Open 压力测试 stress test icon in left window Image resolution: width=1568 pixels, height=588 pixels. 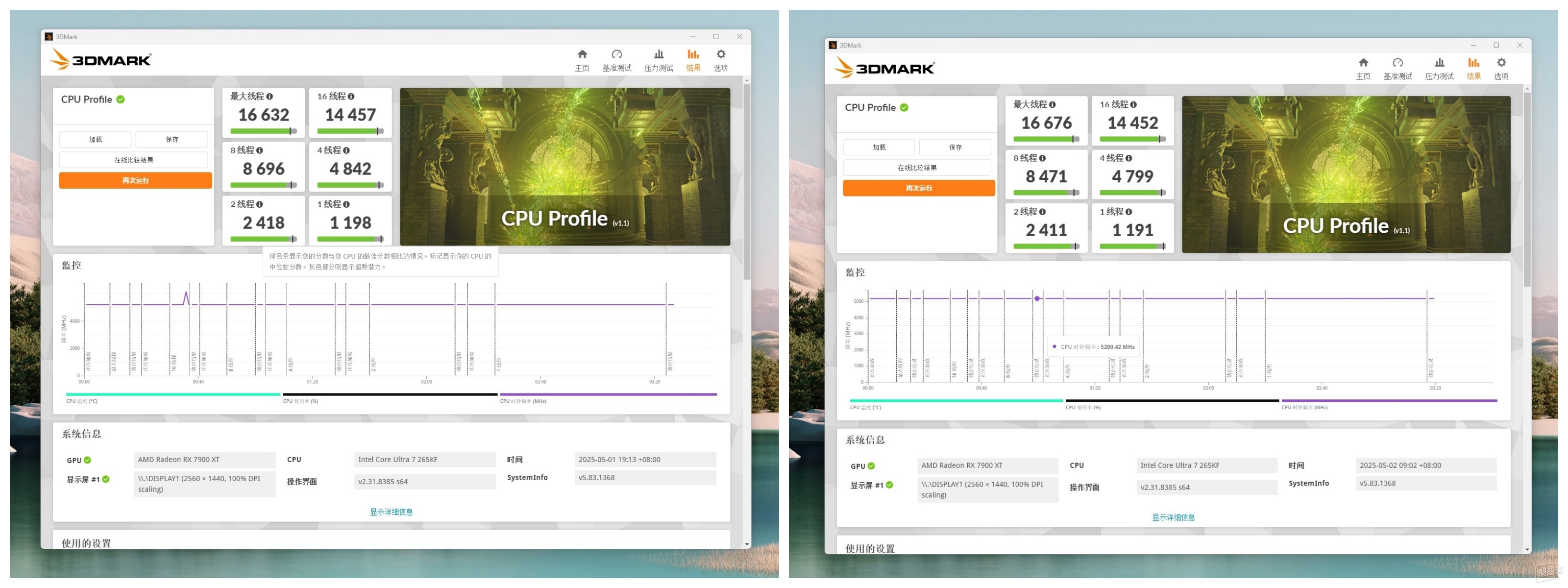pyautogui.click(x=659, y=54)
